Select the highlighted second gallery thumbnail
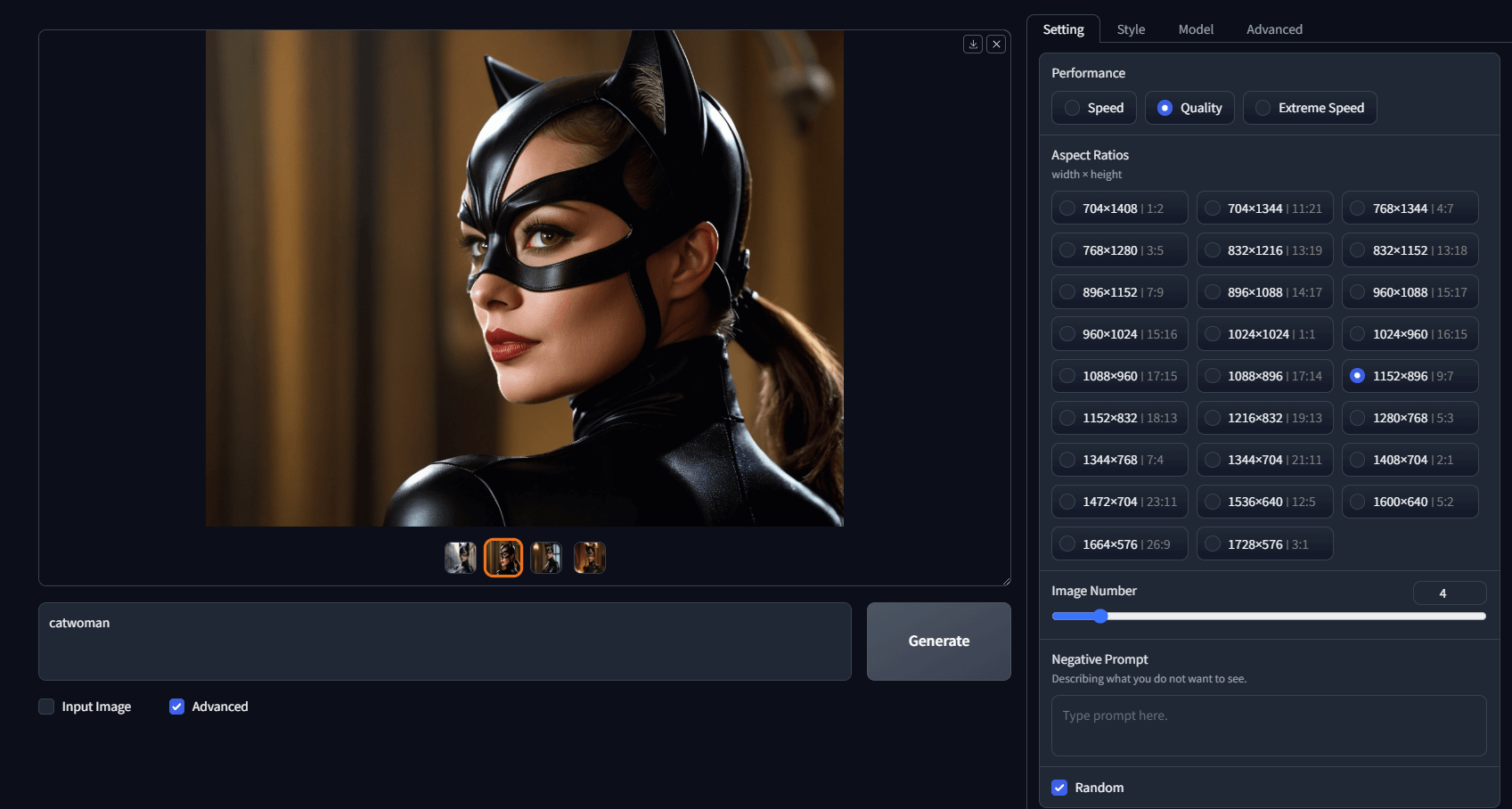The height and width of the screenshot is (809, 1512). tap(503, 558)
